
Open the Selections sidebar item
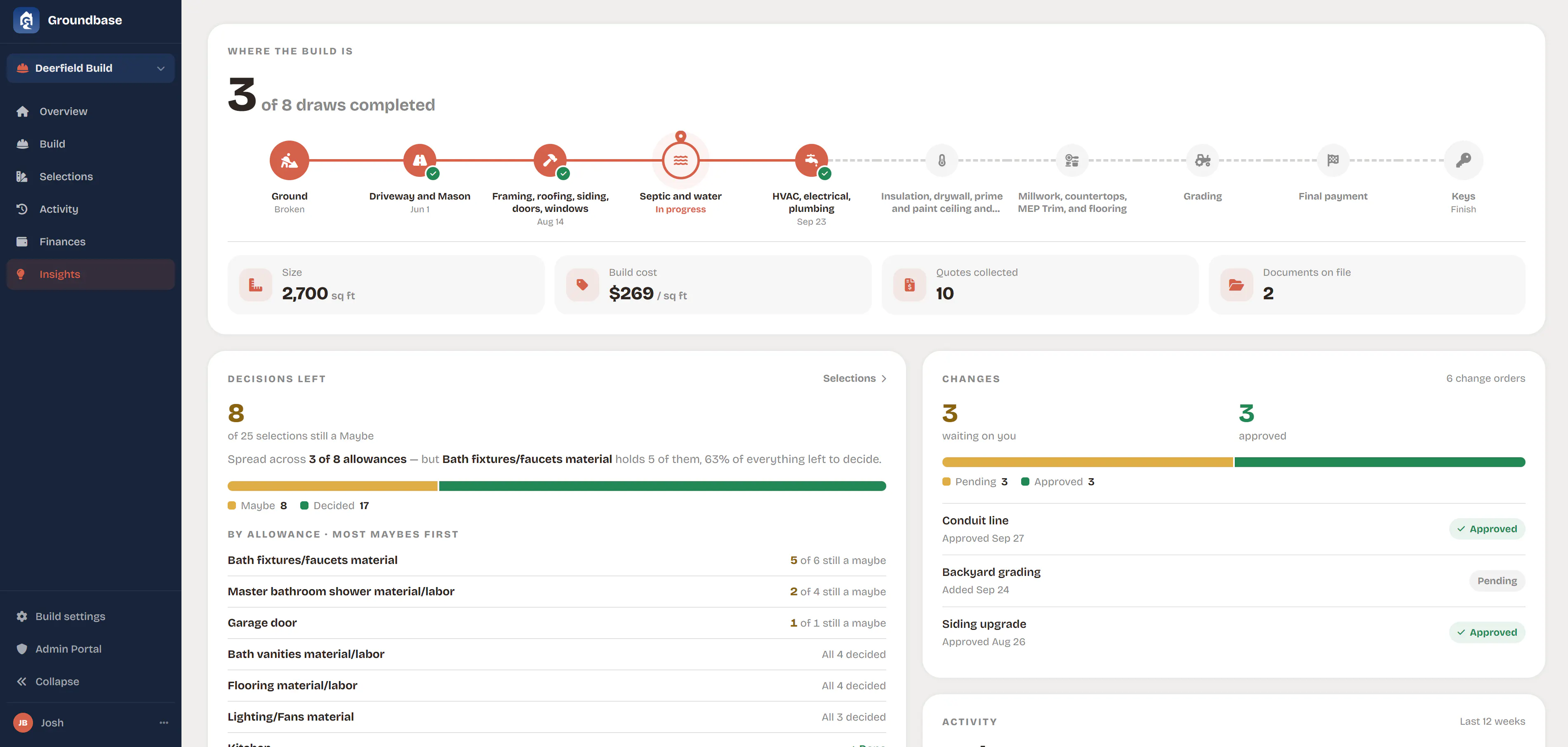tap(91, 176)
